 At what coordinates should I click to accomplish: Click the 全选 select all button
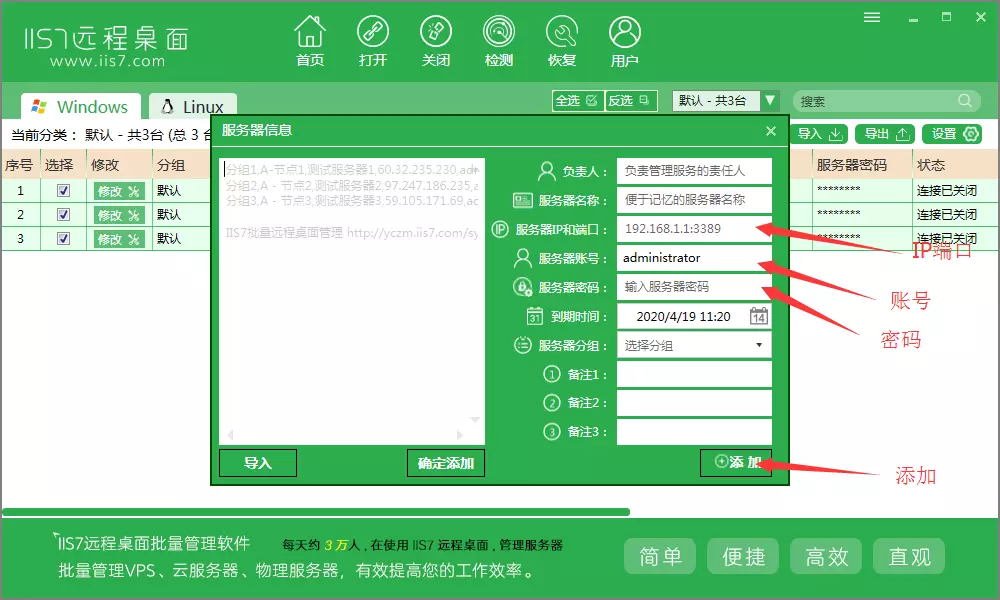tap(577, 101)
